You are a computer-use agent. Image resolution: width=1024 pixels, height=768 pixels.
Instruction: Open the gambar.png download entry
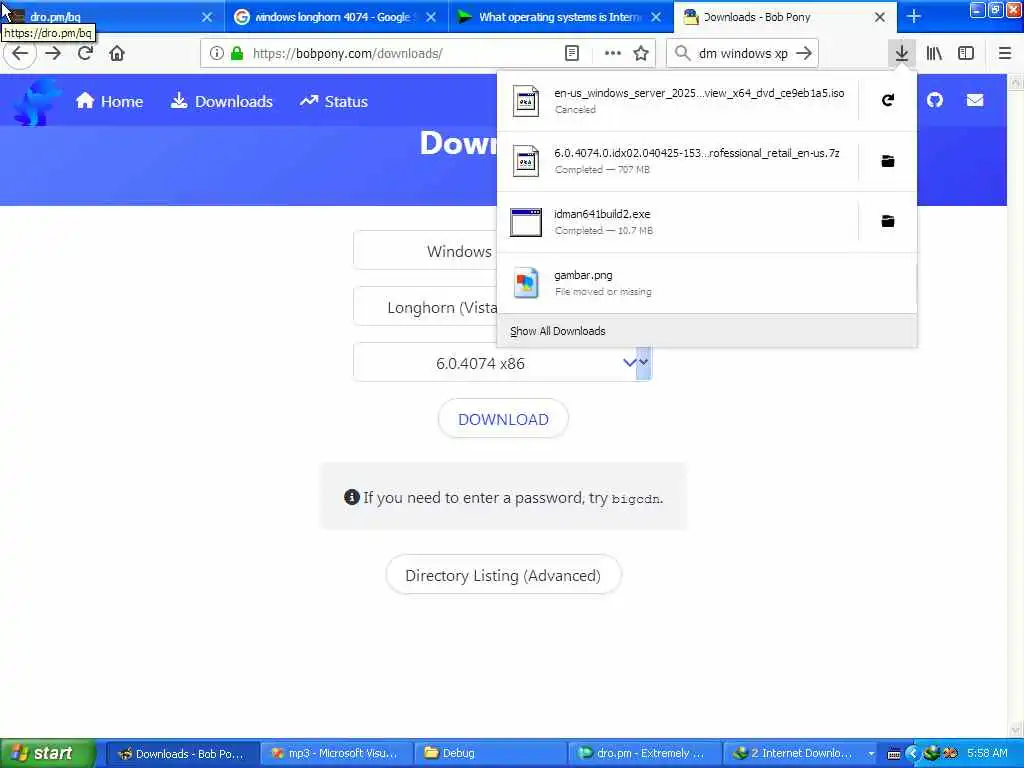[x=707, y=283]
